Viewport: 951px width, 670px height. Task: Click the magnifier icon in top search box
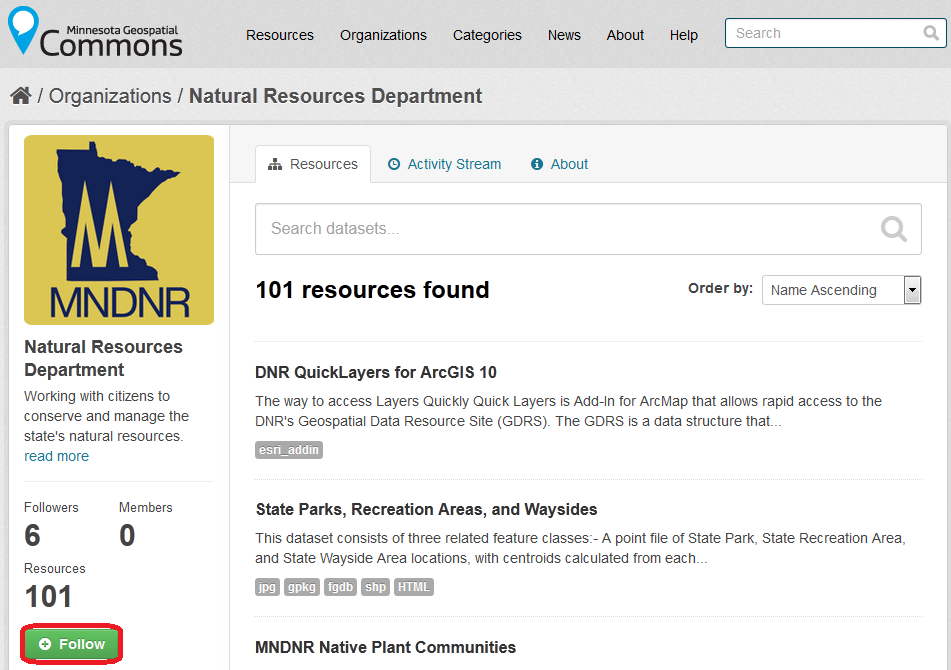pos(930,33)
